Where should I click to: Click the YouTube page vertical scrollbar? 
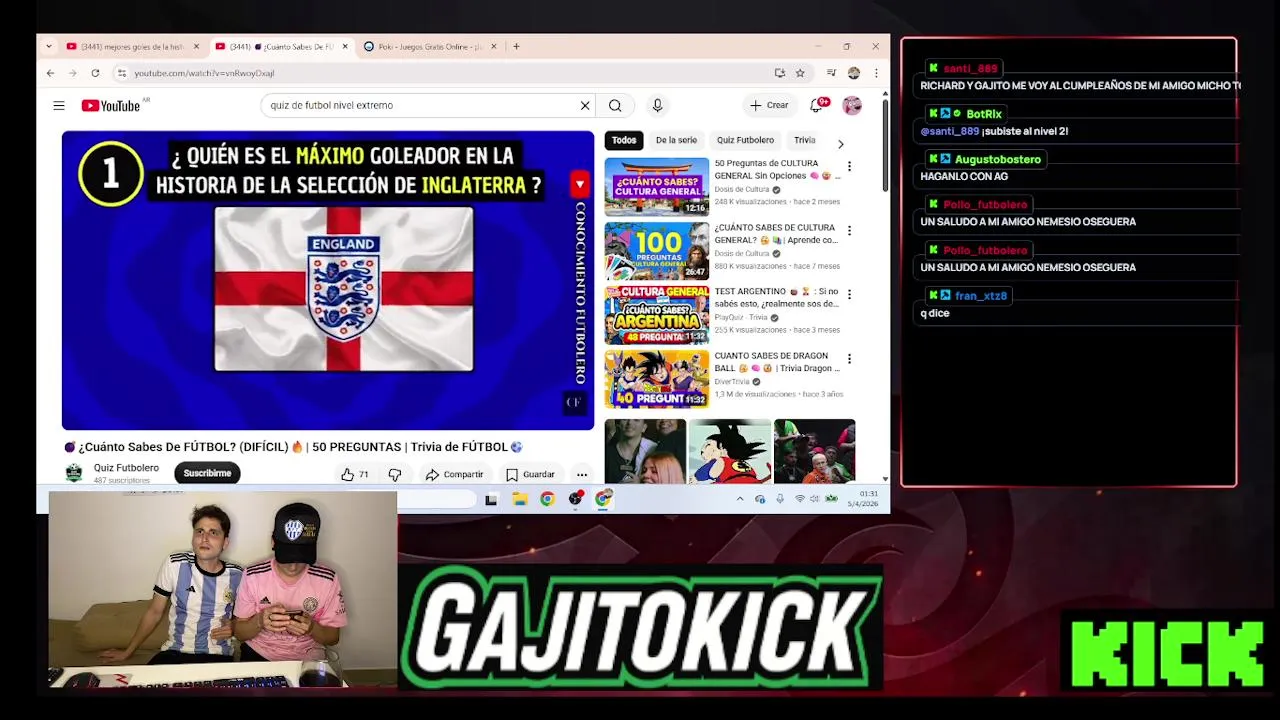click(885, 145)
